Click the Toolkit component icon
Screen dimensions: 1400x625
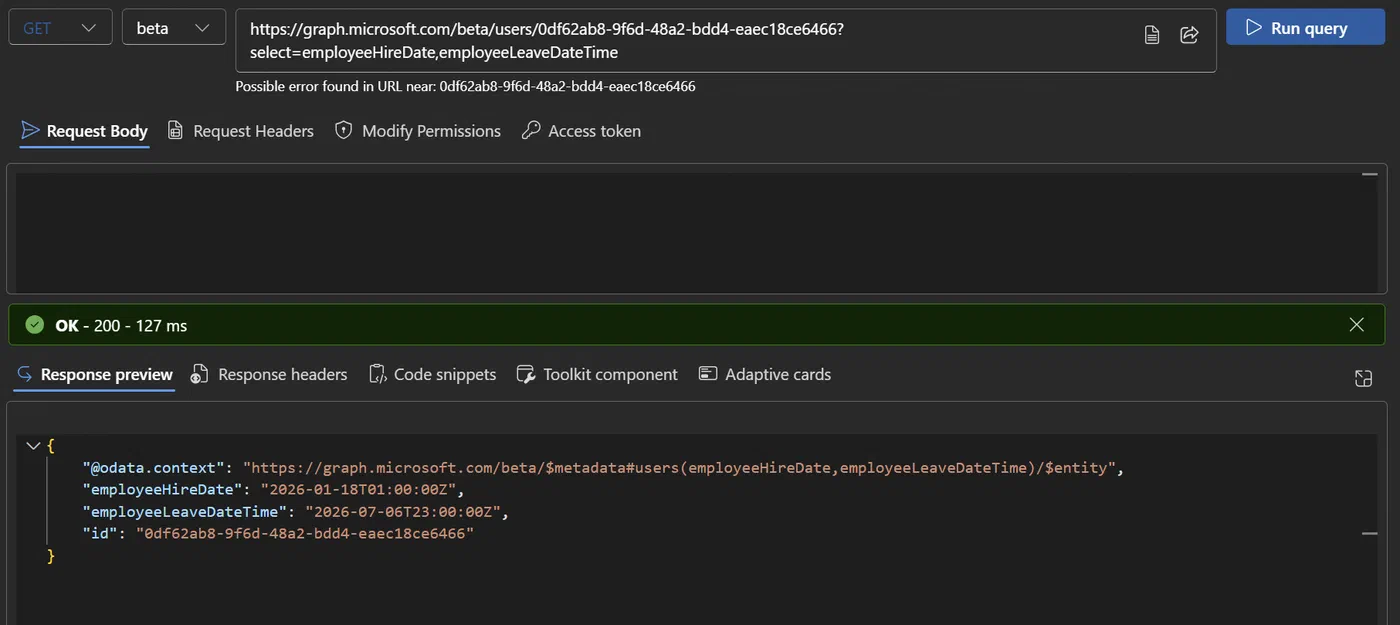(x=526, y=374)
